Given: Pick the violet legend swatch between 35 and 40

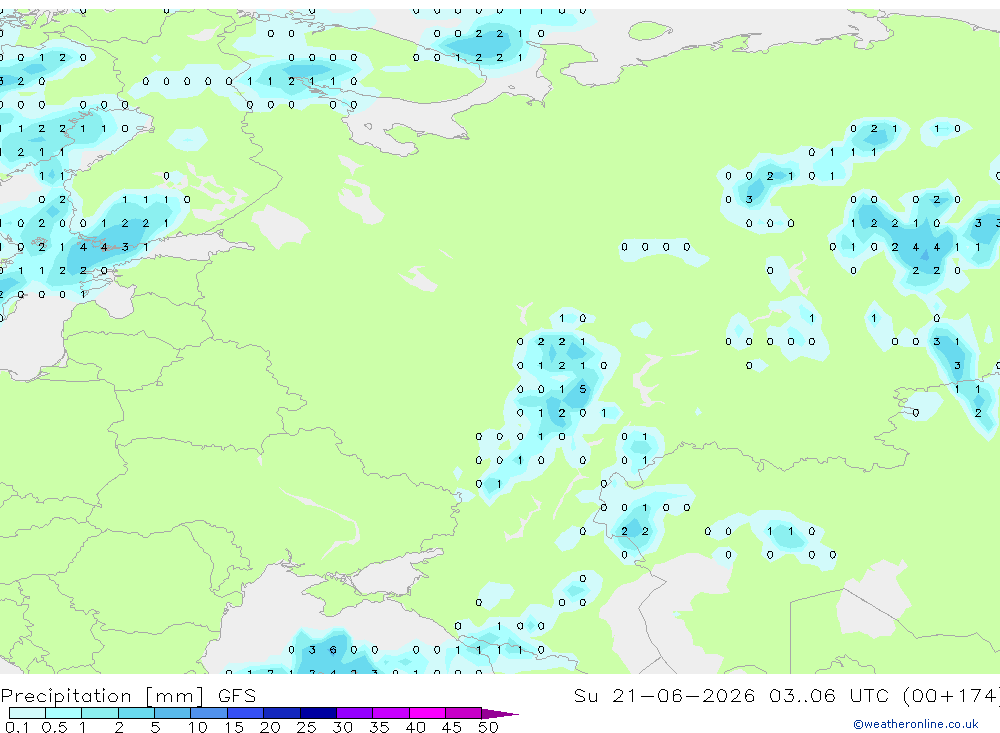Looking at the screenshot, I should pyautogui.click(x=391, y=713).
